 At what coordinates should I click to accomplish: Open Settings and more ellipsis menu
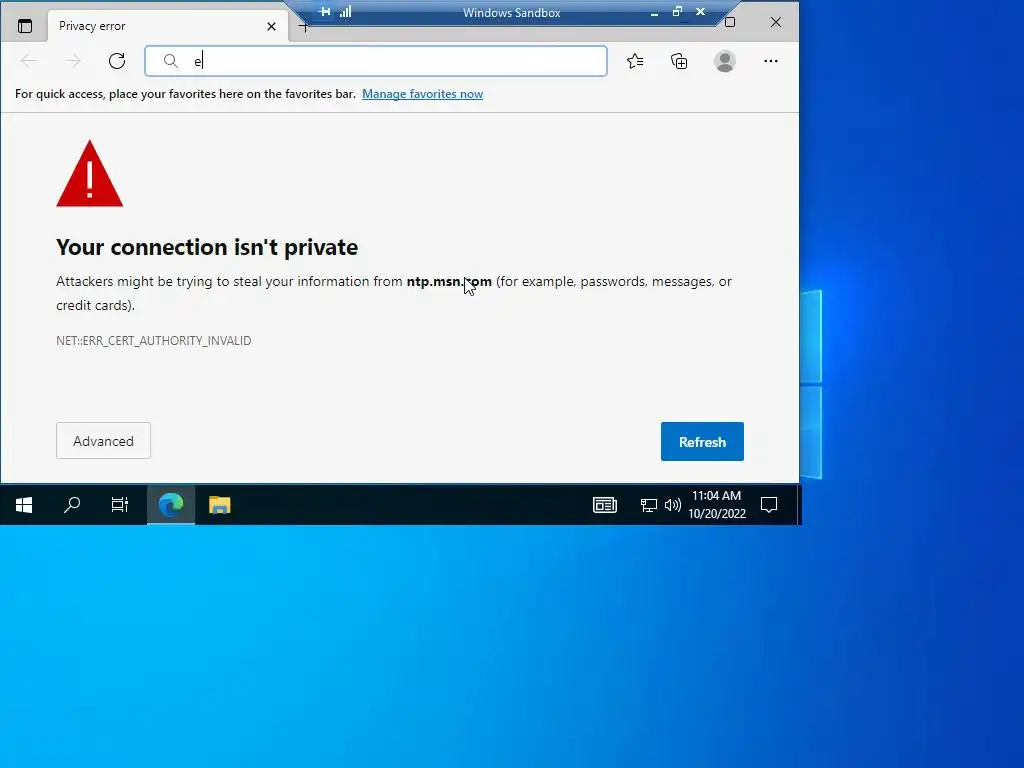[x=771, y=61]
